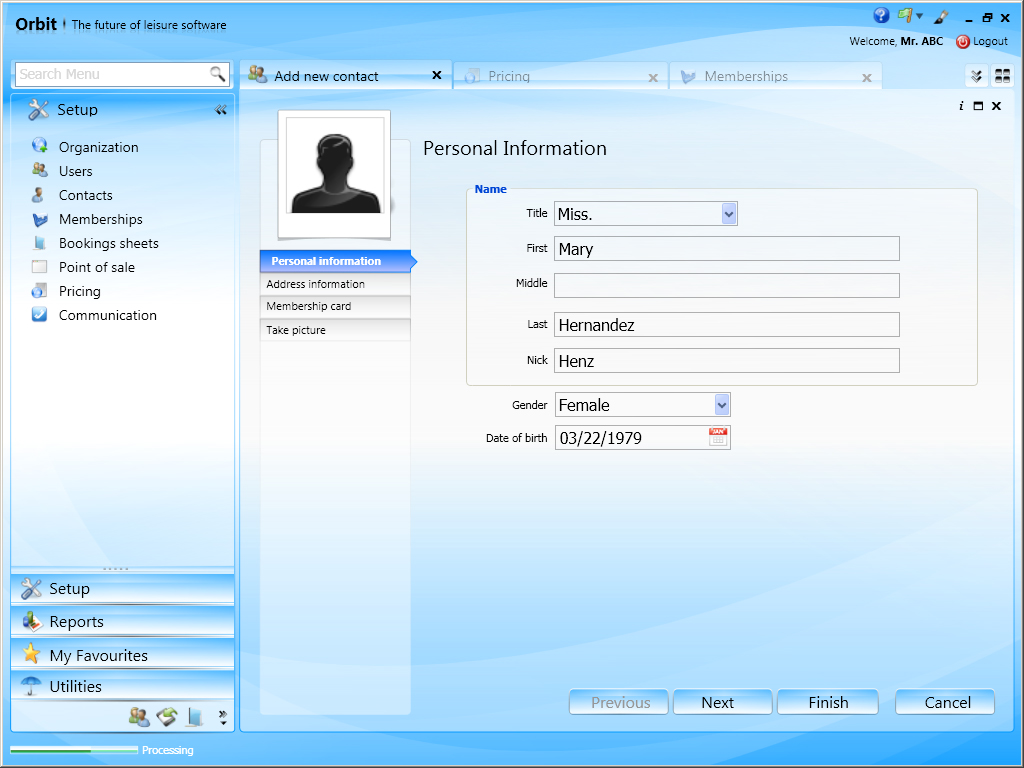1024x768 pixels.
Task: Click the empty Middle name field
Action: click(727, 285)
